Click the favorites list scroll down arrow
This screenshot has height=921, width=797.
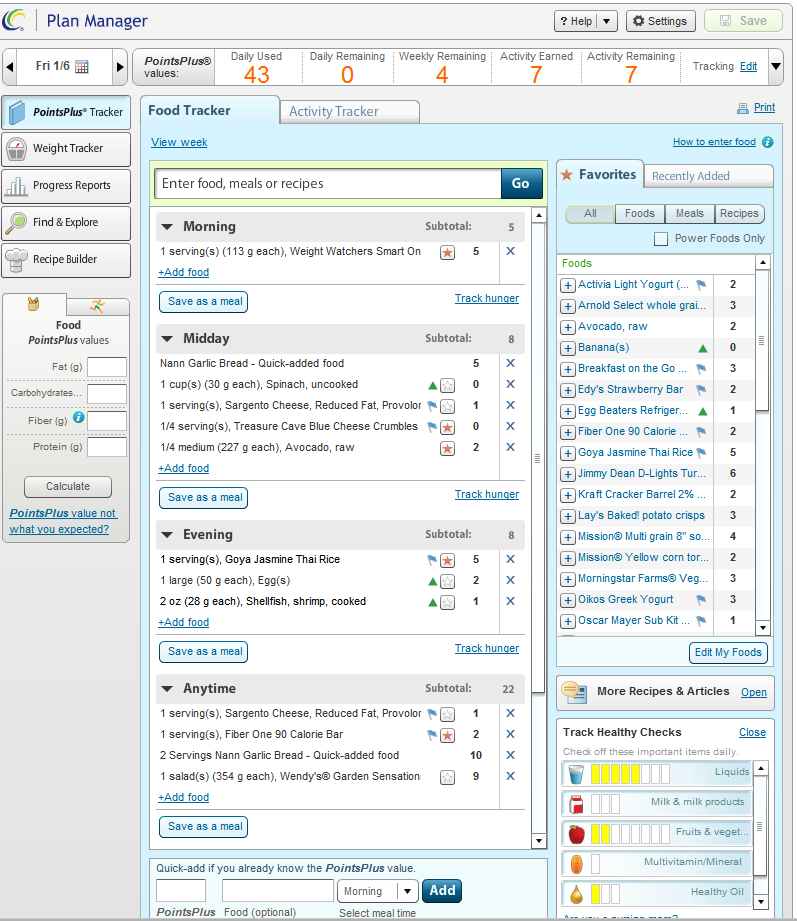(x=762, y=628)
